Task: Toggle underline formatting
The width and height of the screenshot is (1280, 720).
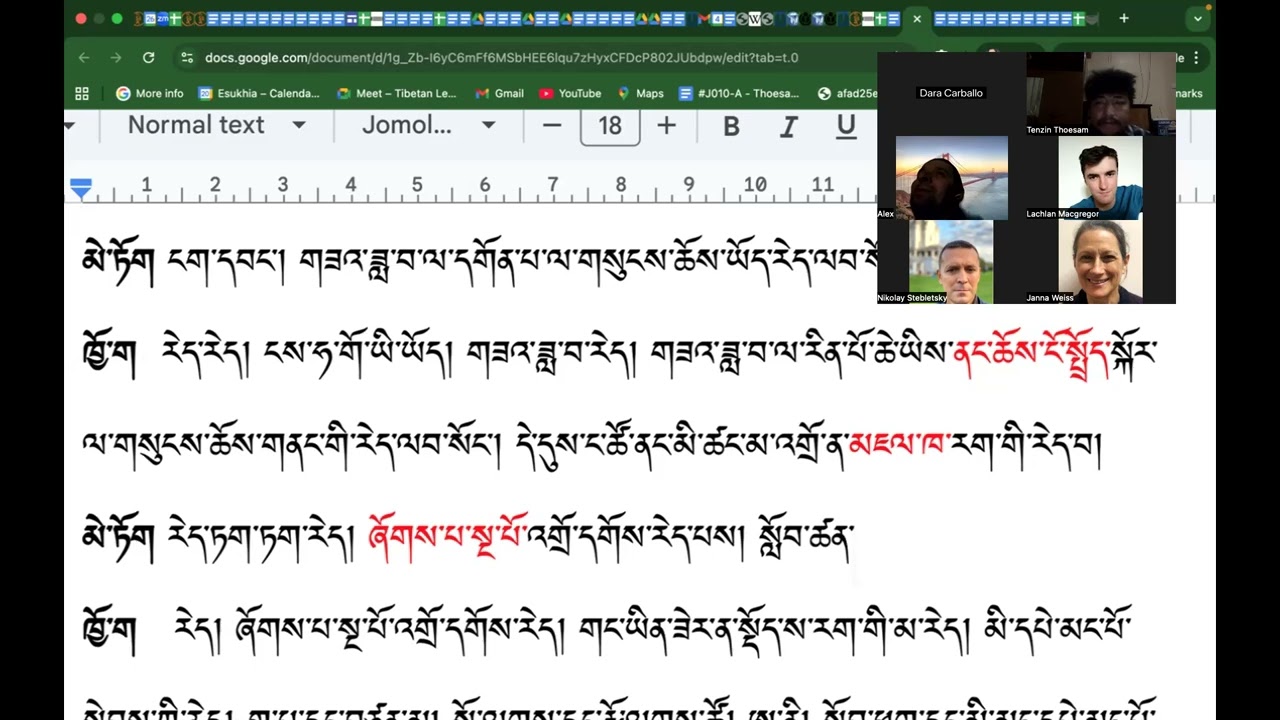Action: (x=846, y=126)
